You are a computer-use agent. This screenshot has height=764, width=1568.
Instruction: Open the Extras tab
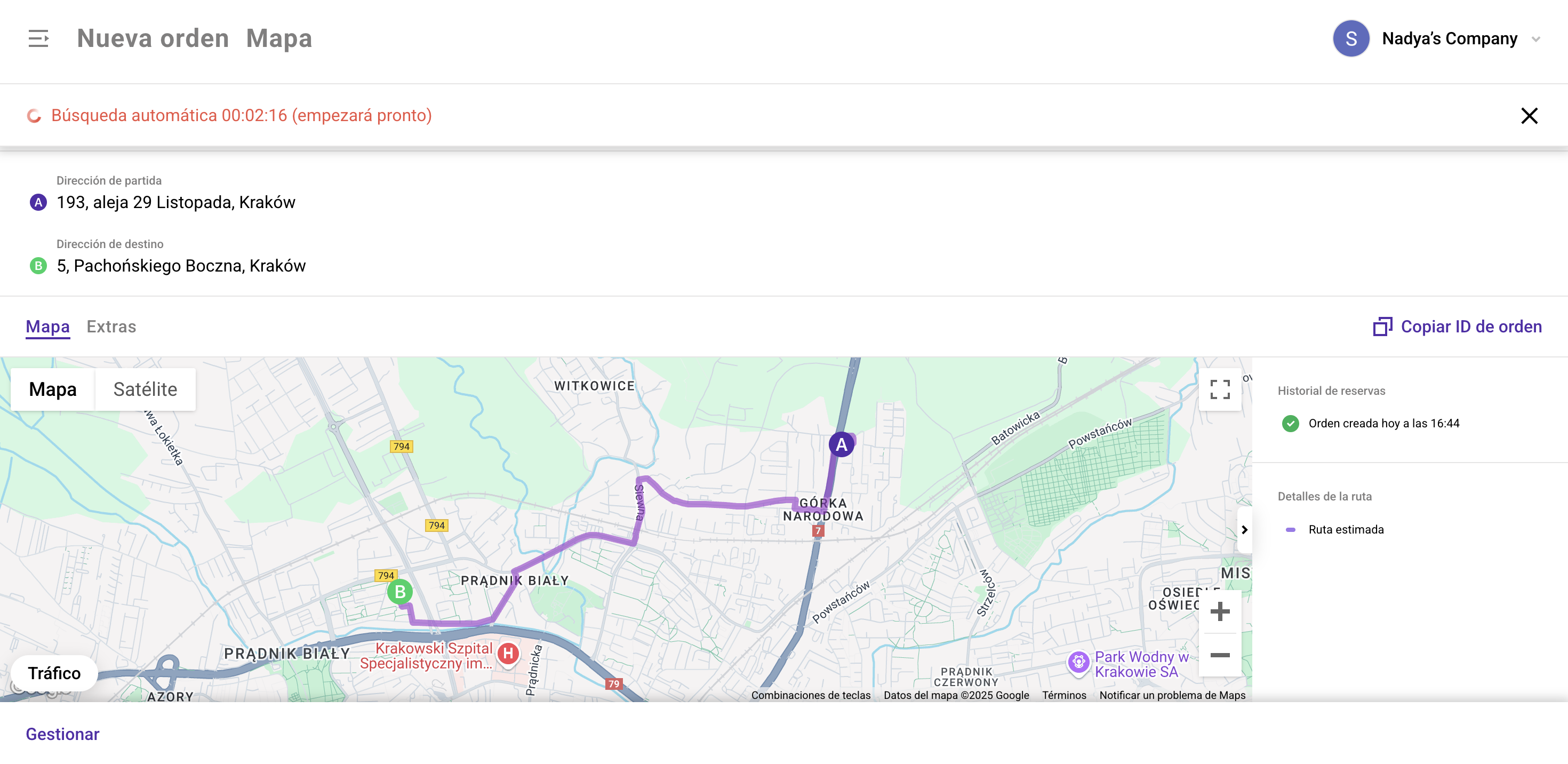coord(111,327)
